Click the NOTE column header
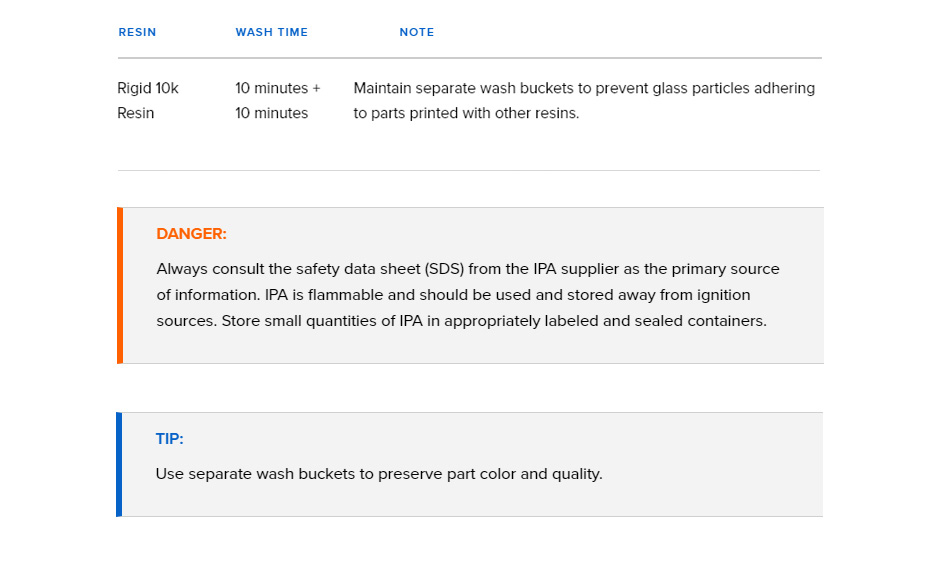The height and width of the screenshot is (569, 940). (417, 32)
